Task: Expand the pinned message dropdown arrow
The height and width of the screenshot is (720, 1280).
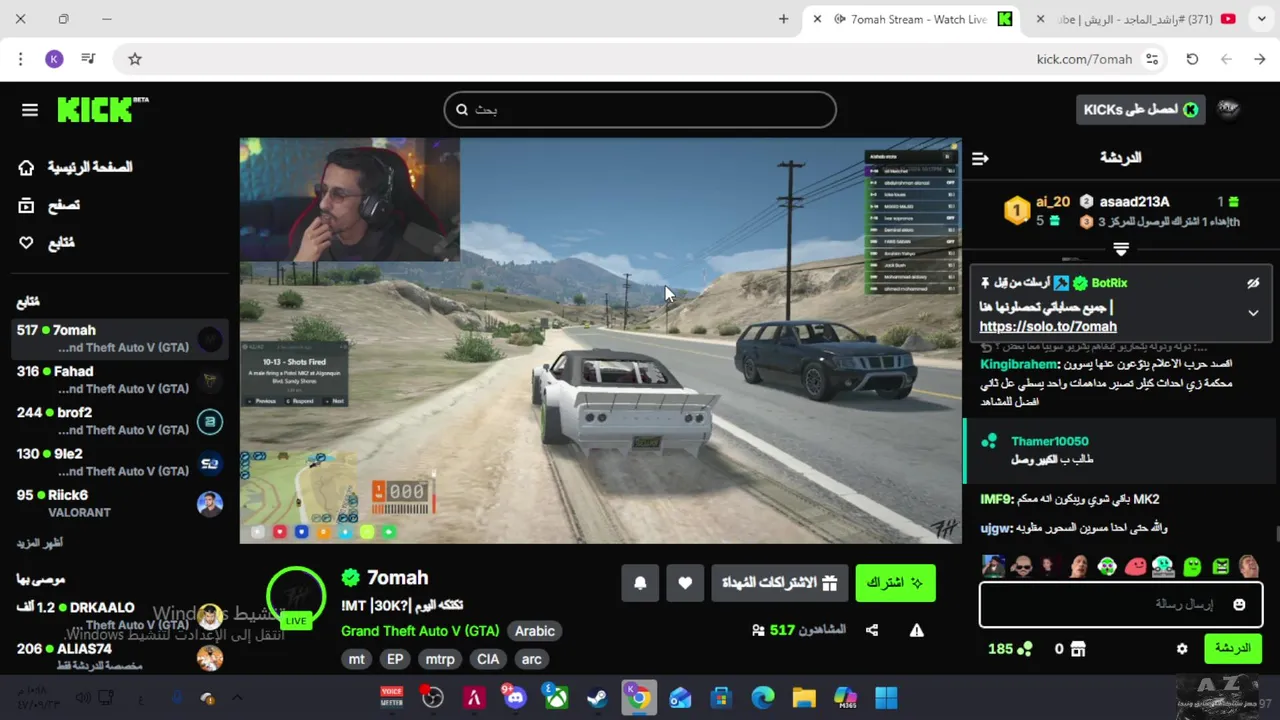Action: pos(1253,313)
